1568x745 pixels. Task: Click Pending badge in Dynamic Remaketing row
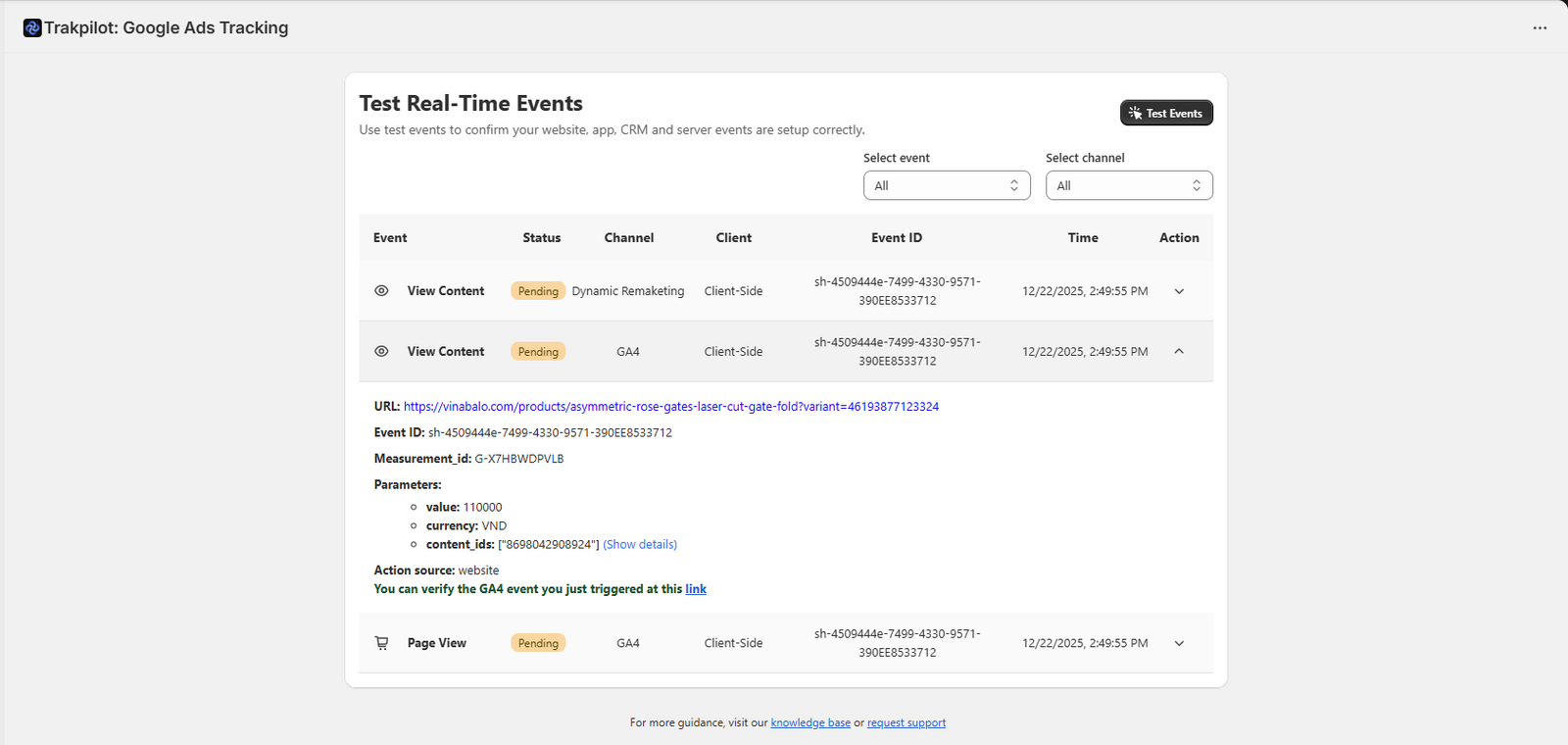click(538, 291)
